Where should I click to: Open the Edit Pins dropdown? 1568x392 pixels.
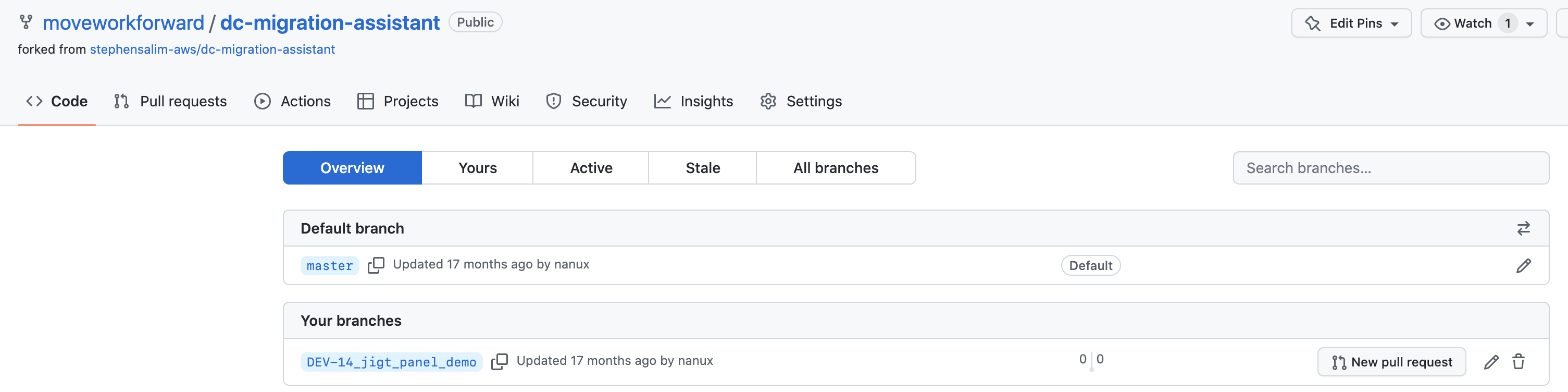click(1351, 23)
